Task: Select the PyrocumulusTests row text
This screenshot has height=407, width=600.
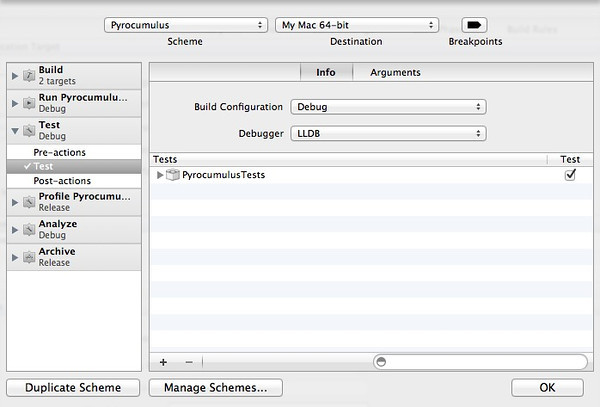Action: (223, 175)
